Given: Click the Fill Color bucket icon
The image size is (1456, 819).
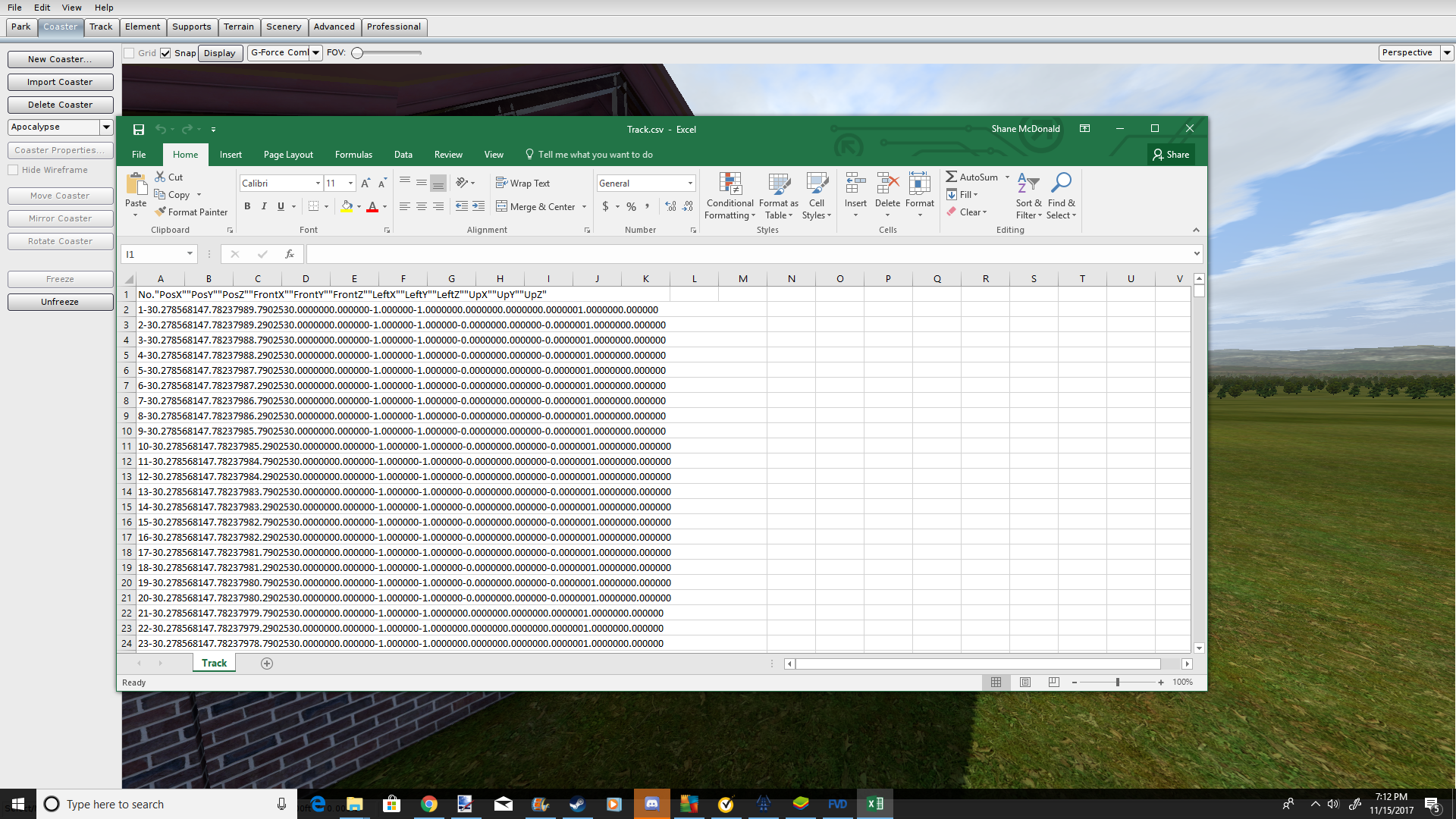Looking at the screenshot, I should 347,206.
